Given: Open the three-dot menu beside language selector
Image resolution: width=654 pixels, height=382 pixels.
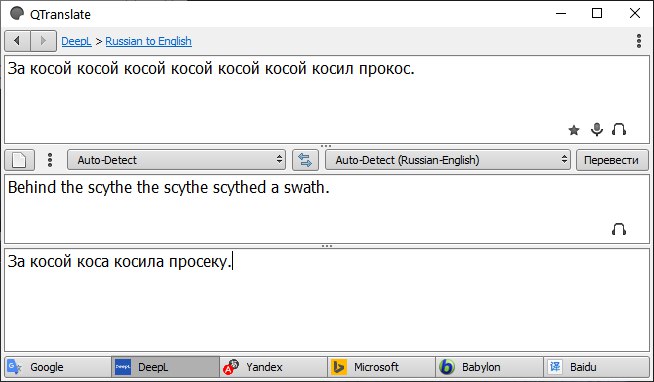Looking at the screenshot, I should coord(50,160).
